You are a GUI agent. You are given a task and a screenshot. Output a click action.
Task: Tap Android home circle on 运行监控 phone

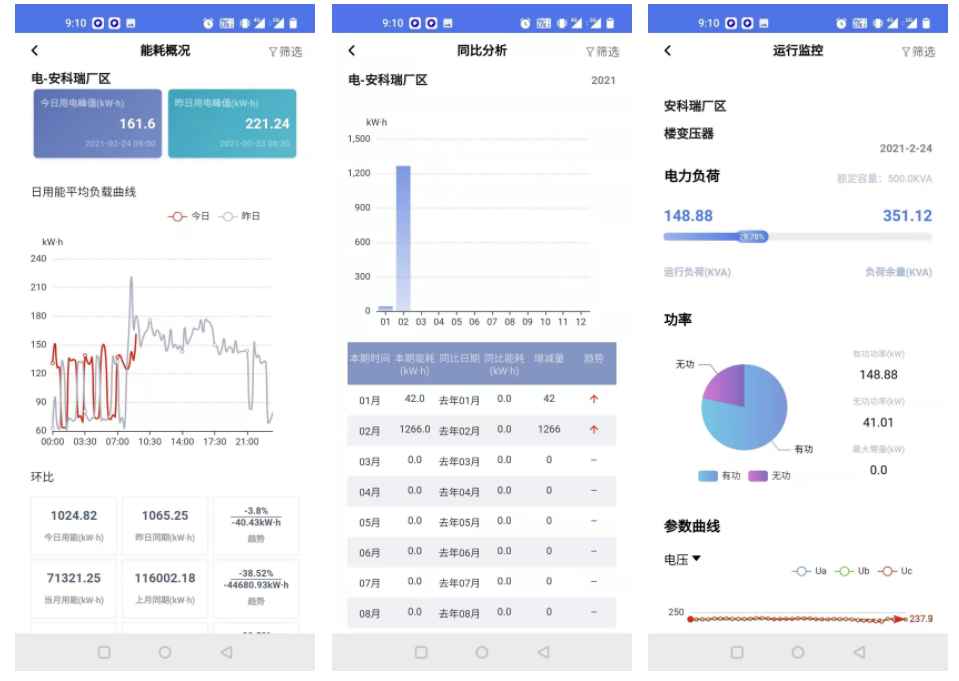798,652
